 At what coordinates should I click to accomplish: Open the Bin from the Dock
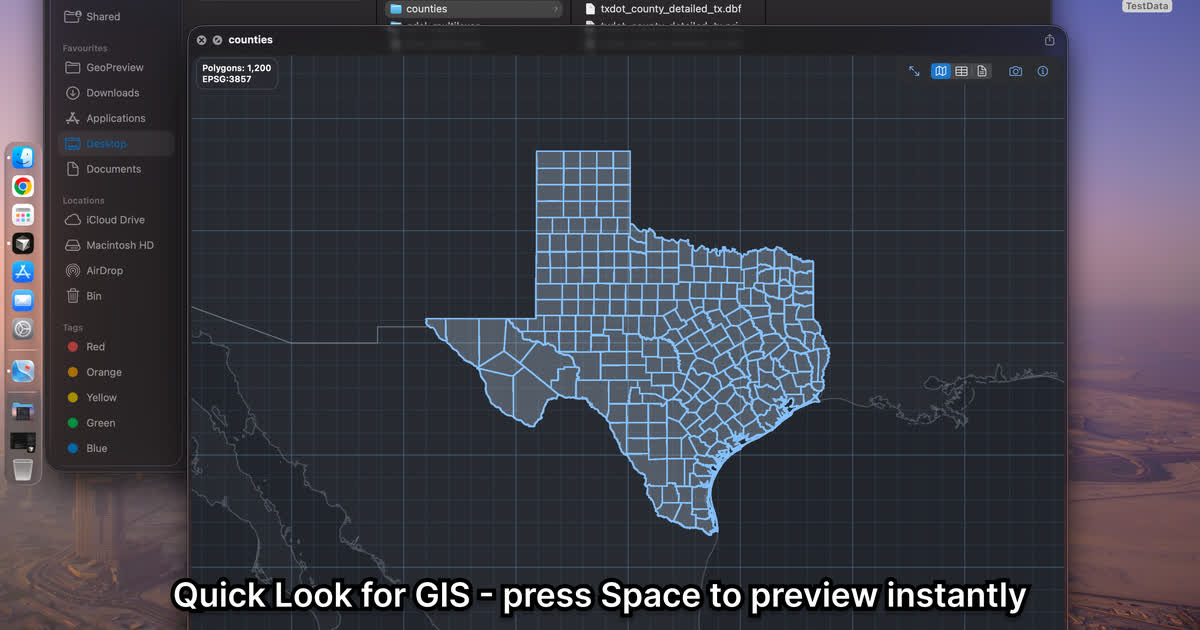point(23,469)
